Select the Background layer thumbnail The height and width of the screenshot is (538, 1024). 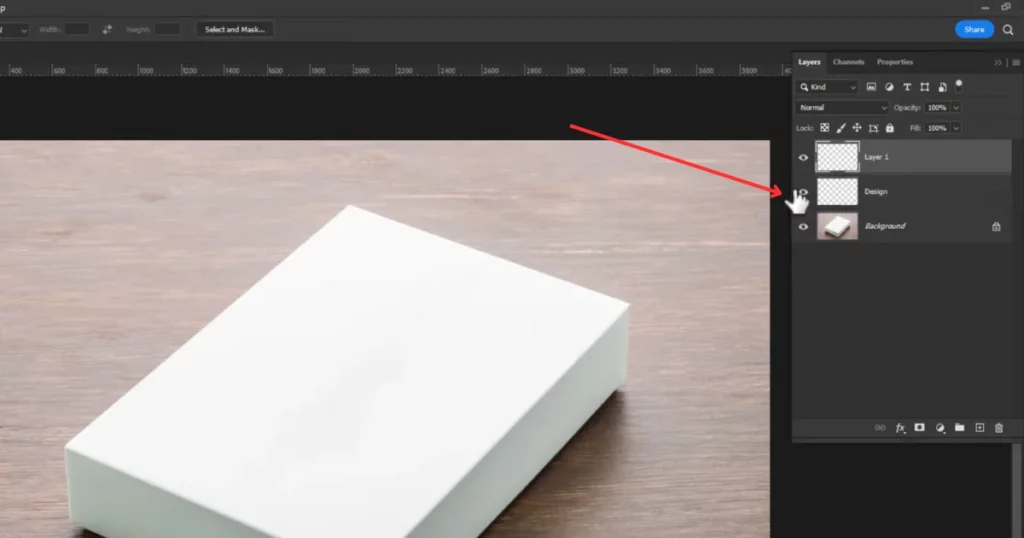click(837, 227)
